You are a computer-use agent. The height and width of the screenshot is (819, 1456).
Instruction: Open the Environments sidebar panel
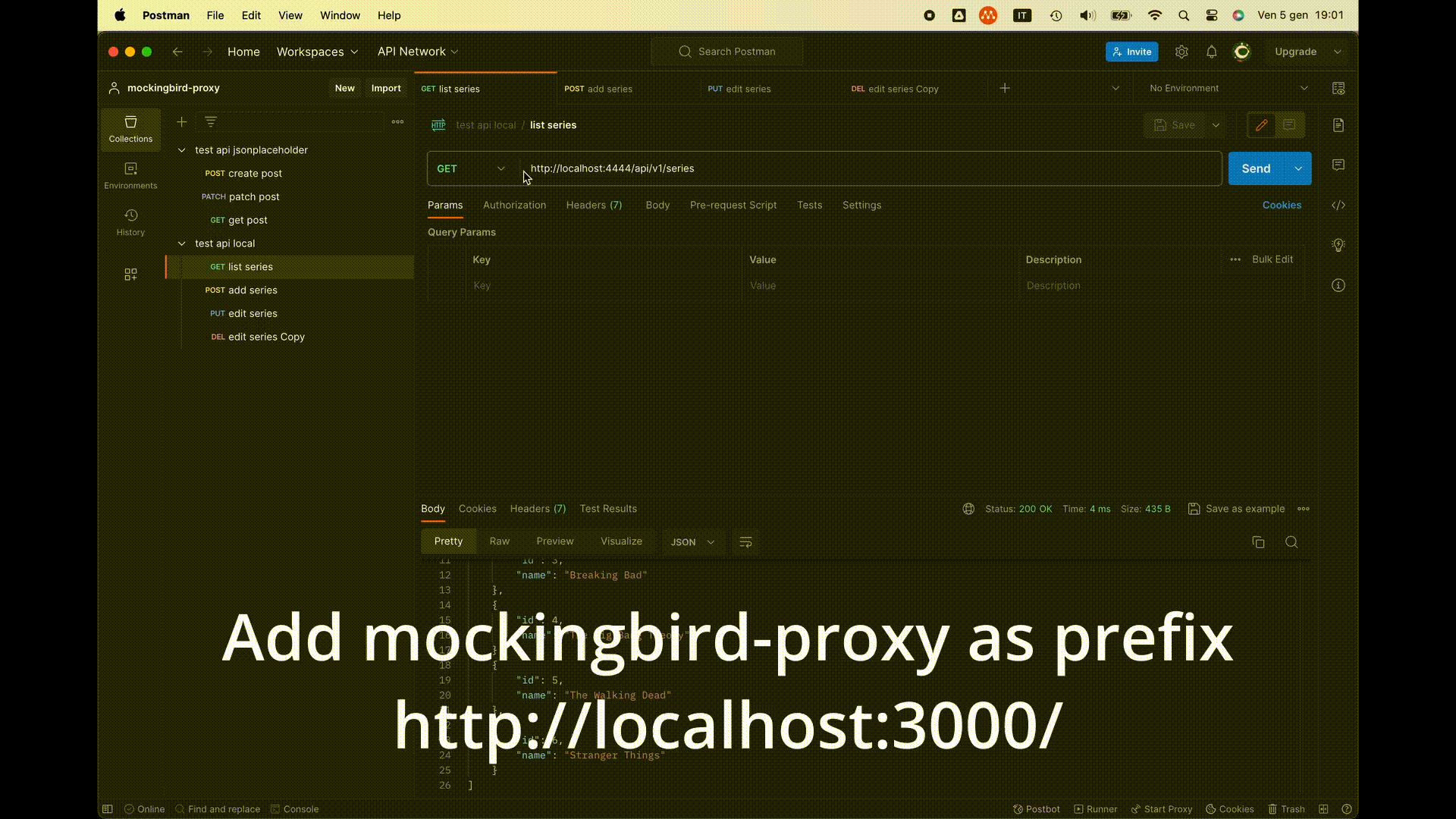pyautogui.click(x=130, y=175)
